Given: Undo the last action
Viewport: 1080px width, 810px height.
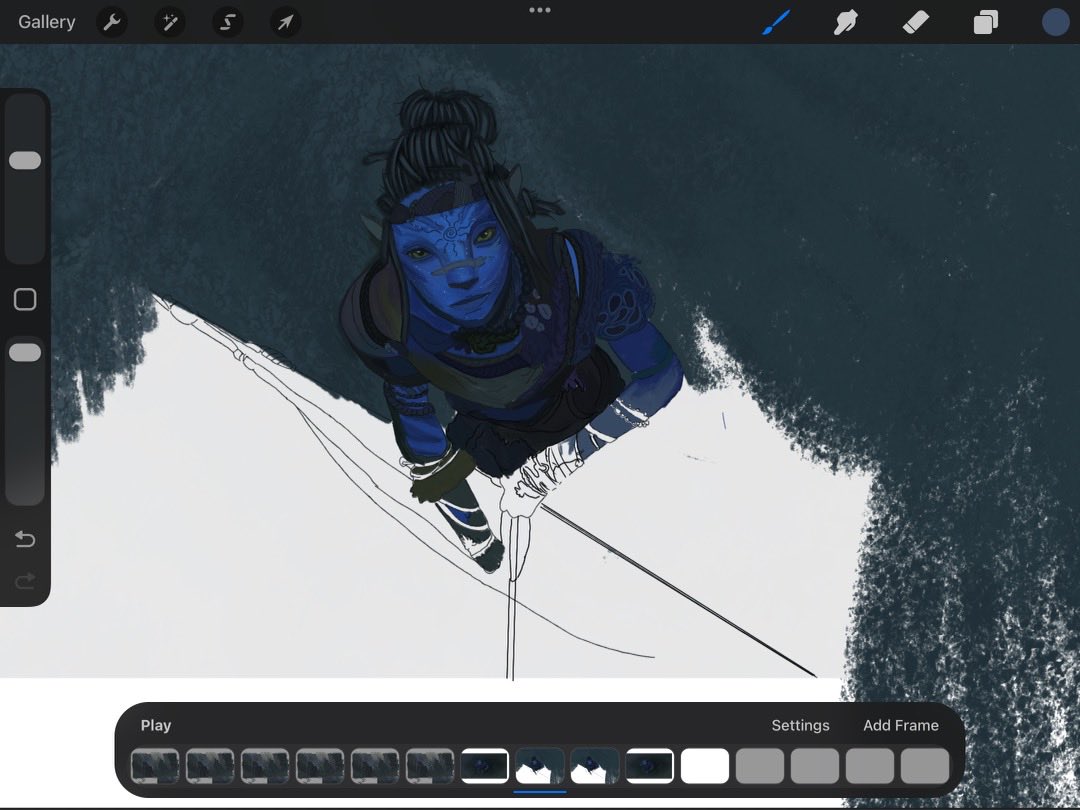Looking at the screenshot, I should tap(25, 539).
